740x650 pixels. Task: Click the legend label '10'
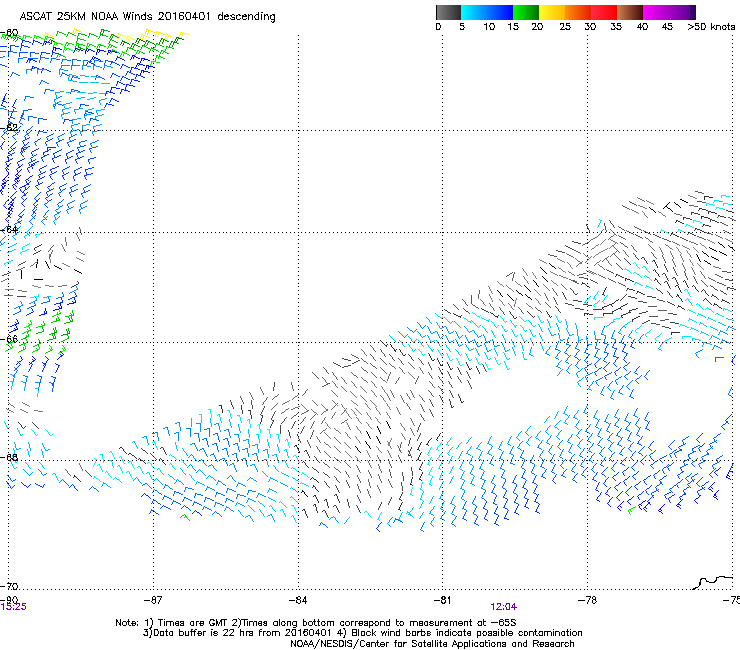(x=489, y=27)
